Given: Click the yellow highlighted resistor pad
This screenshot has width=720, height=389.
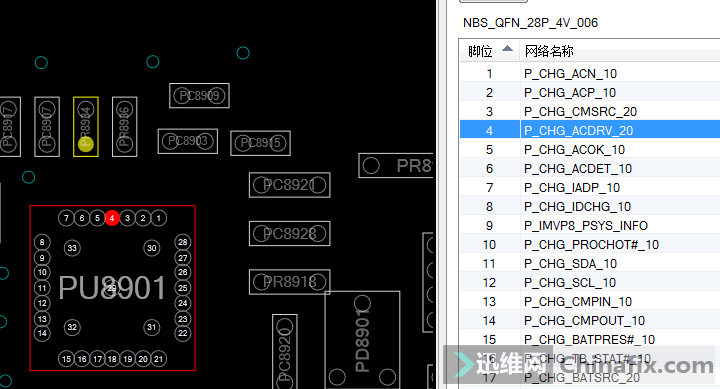Looking at the screenshot, I should click(x=86, y=144).
